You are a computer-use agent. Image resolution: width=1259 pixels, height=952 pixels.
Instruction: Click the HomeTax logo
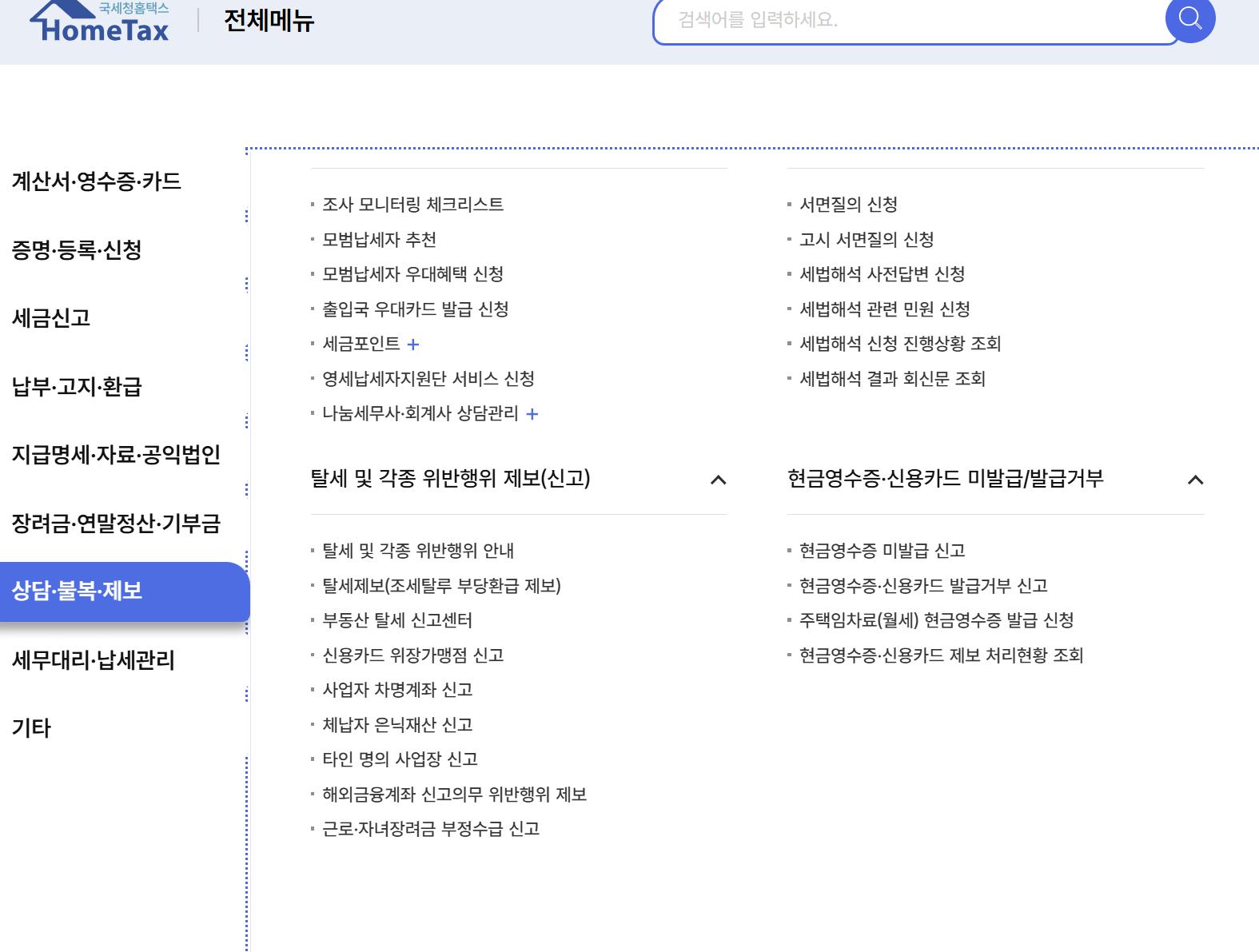(x=100, y=22)
